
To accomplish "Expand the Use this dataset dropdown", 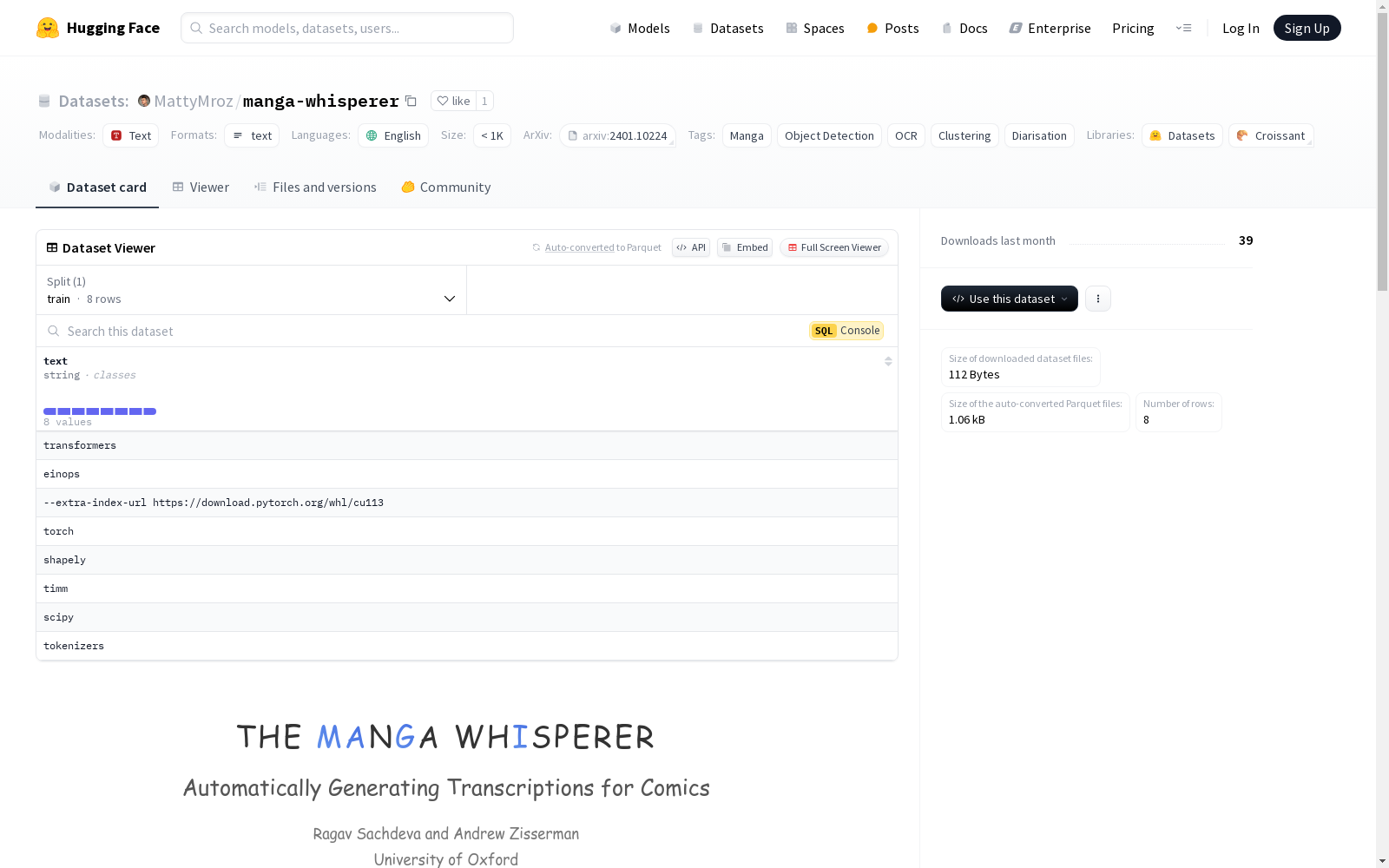I will coord(1010,299).
